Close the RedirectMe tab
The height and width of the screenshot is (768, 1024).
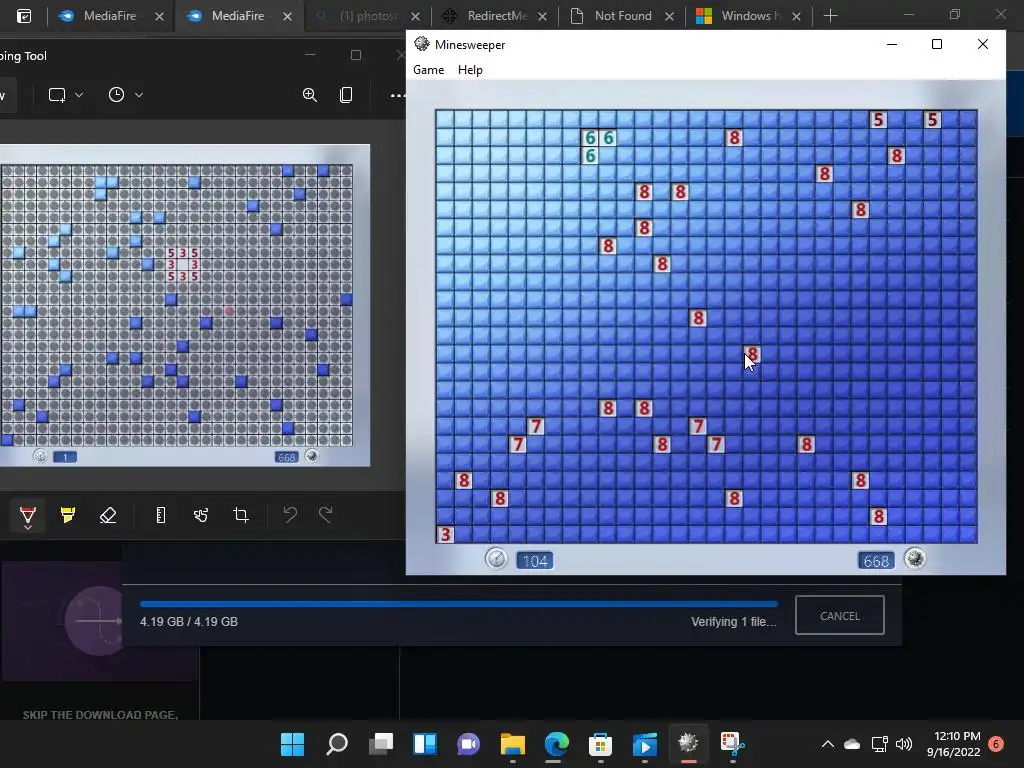tap(542, 16)
